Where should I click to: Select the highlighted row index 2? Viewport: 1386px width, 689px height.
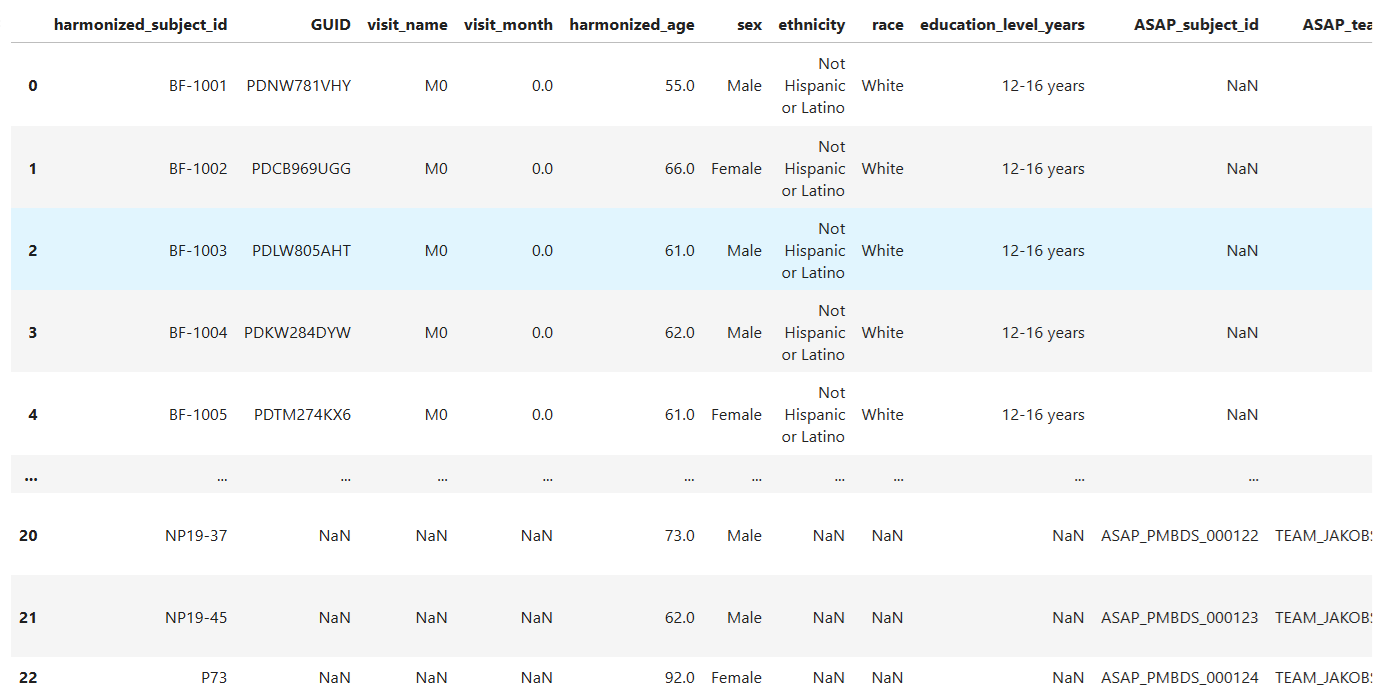tap(32, 250)
